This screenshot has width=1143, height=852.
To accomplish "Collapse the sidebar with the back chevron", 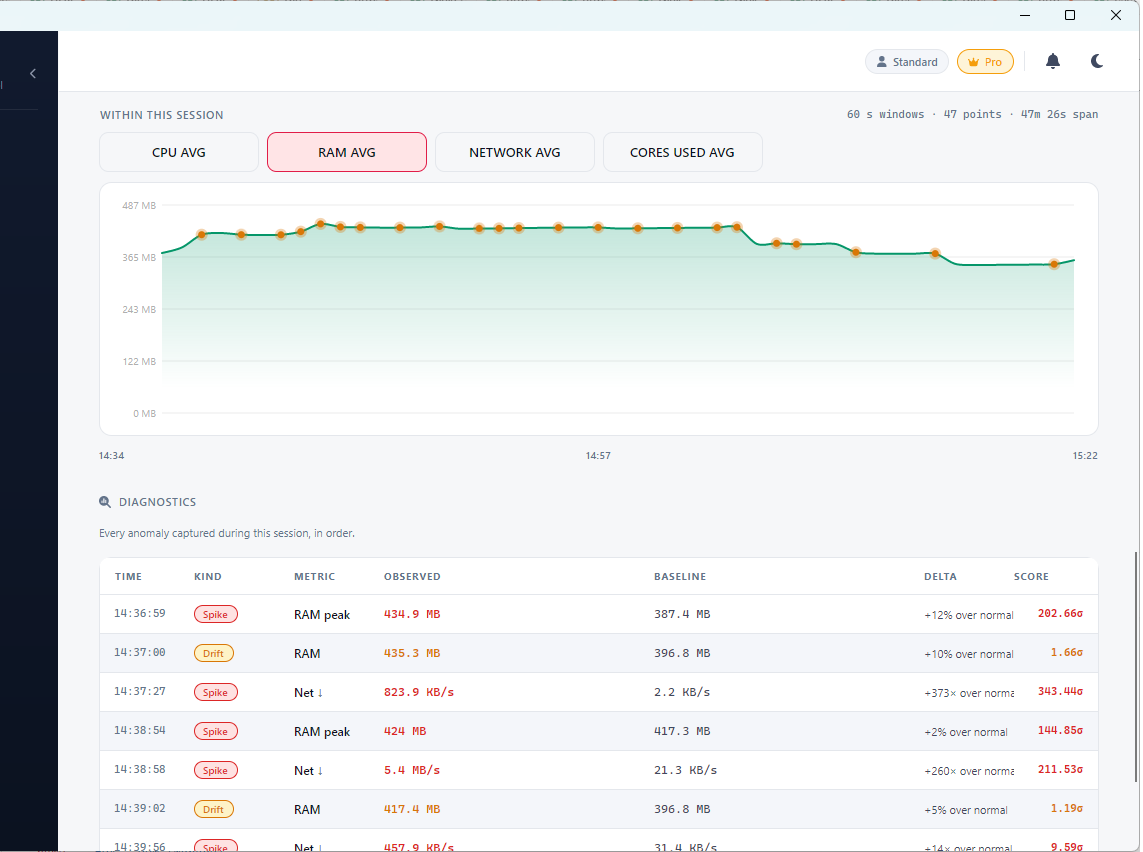I will [x=33, y=74].
